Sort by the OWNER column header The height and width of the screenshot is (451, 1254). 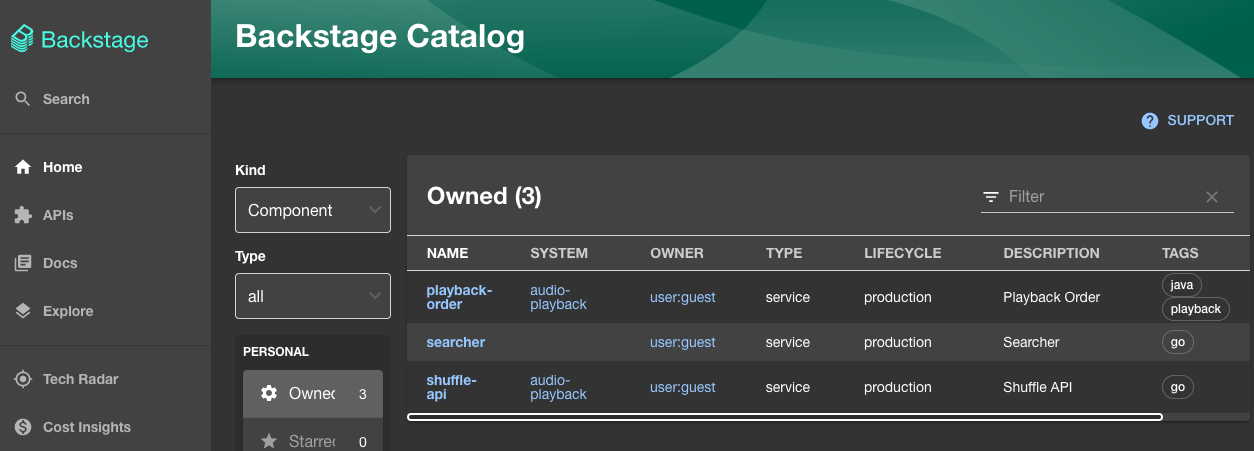pos(677,253)
